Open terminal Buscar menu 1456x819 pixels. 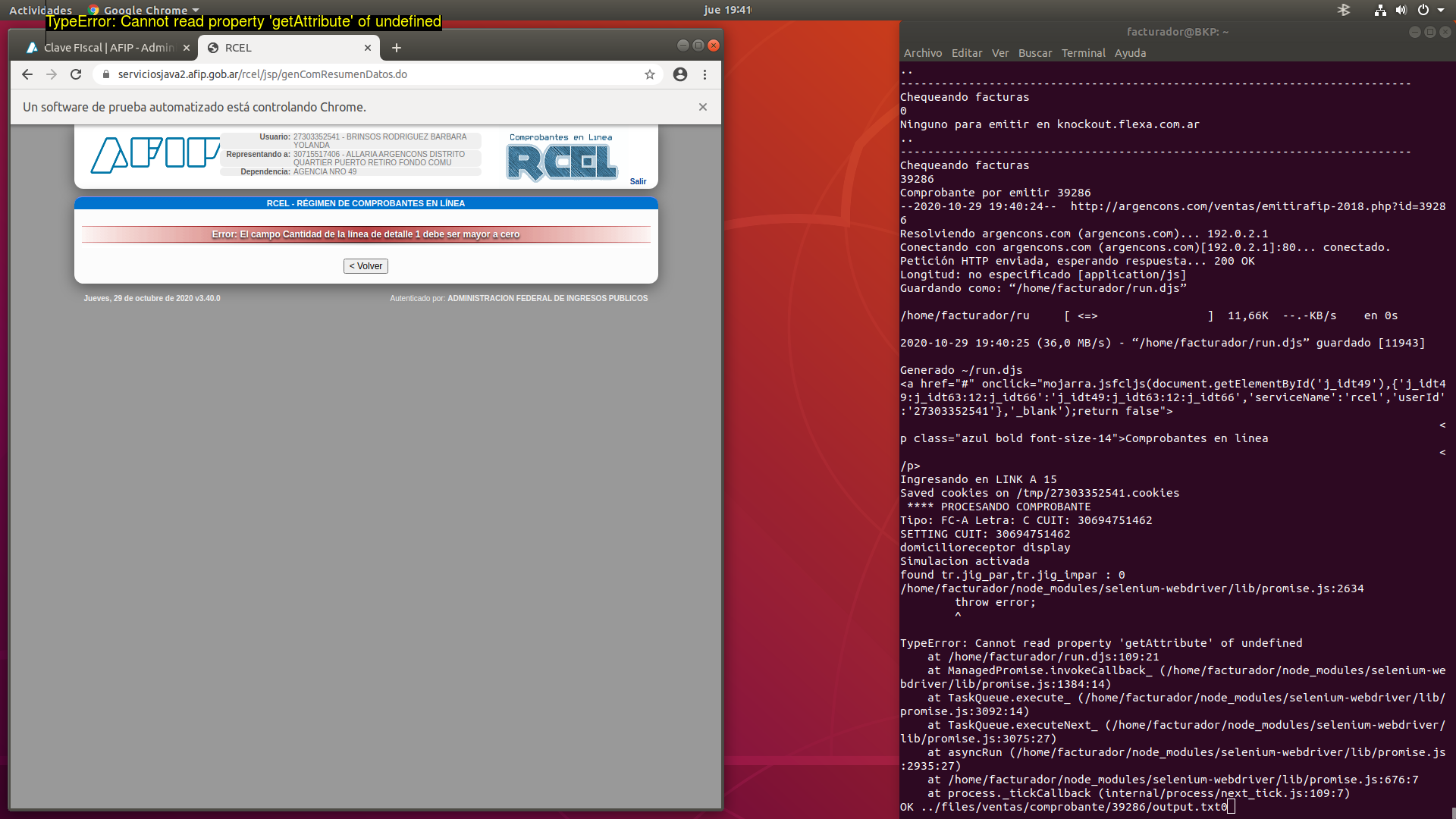coord(1035,53)
